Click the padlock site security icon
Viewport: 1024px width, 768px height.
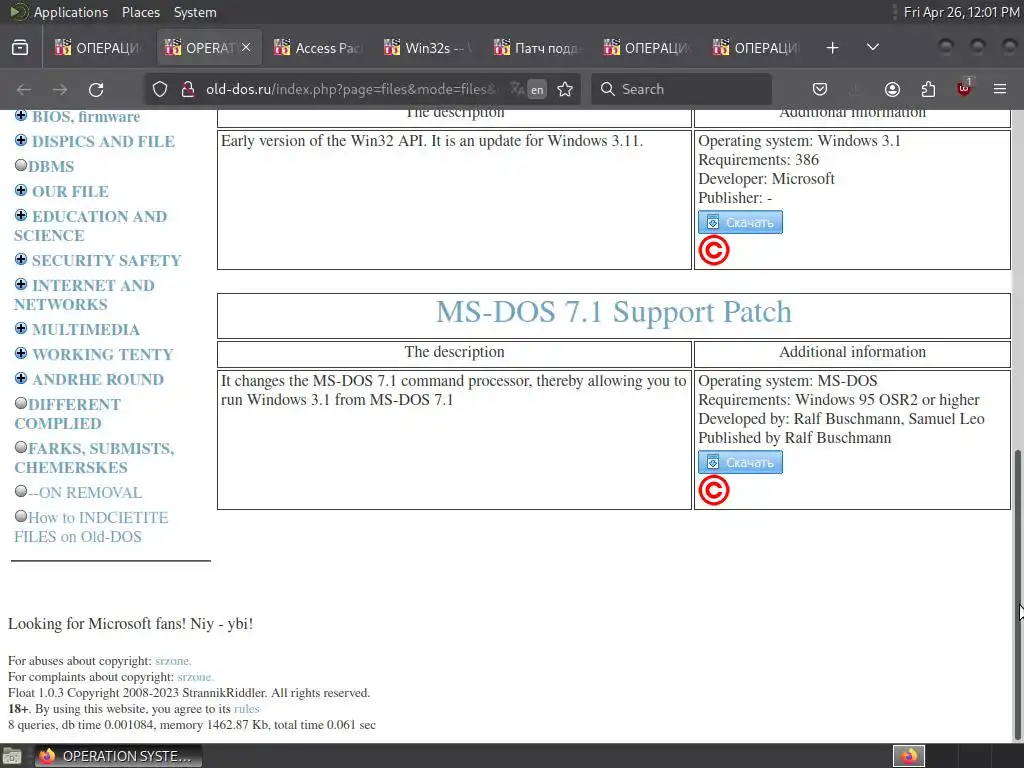[188, 89]
